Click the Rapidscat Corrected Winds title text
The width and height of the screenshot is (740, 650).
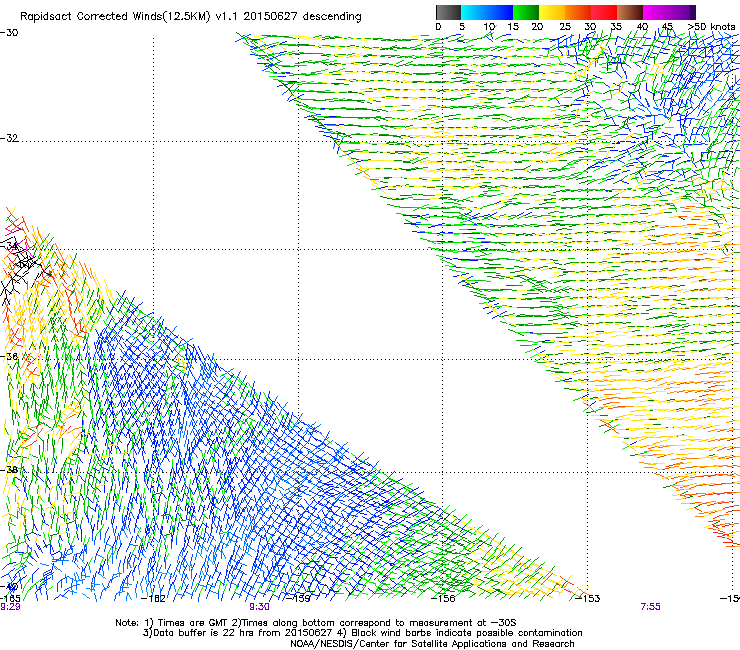click(191, 16)
